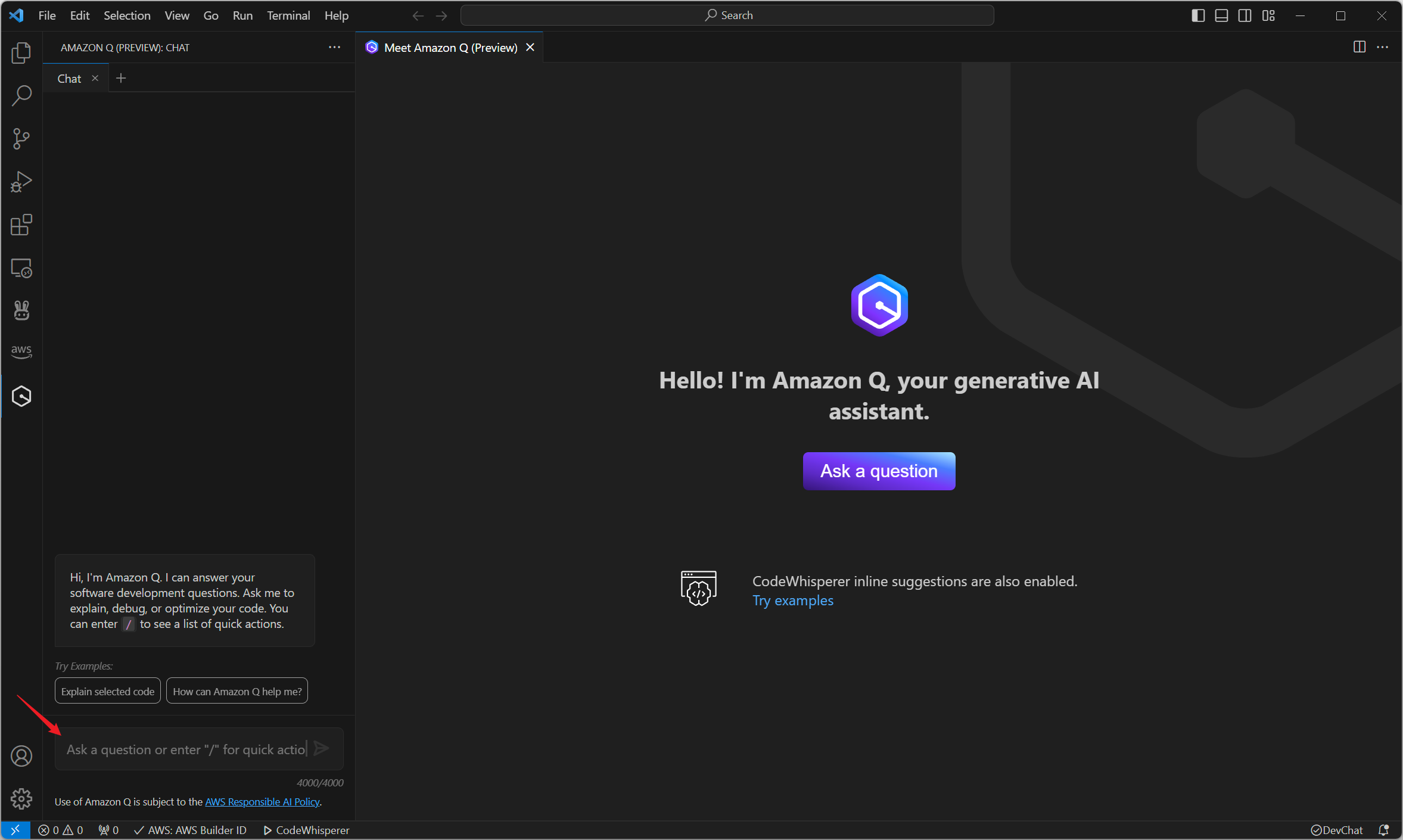Open the AWS Toolkit view
The height and width of the screenshot is (840, 1403).
click(21, 351)
